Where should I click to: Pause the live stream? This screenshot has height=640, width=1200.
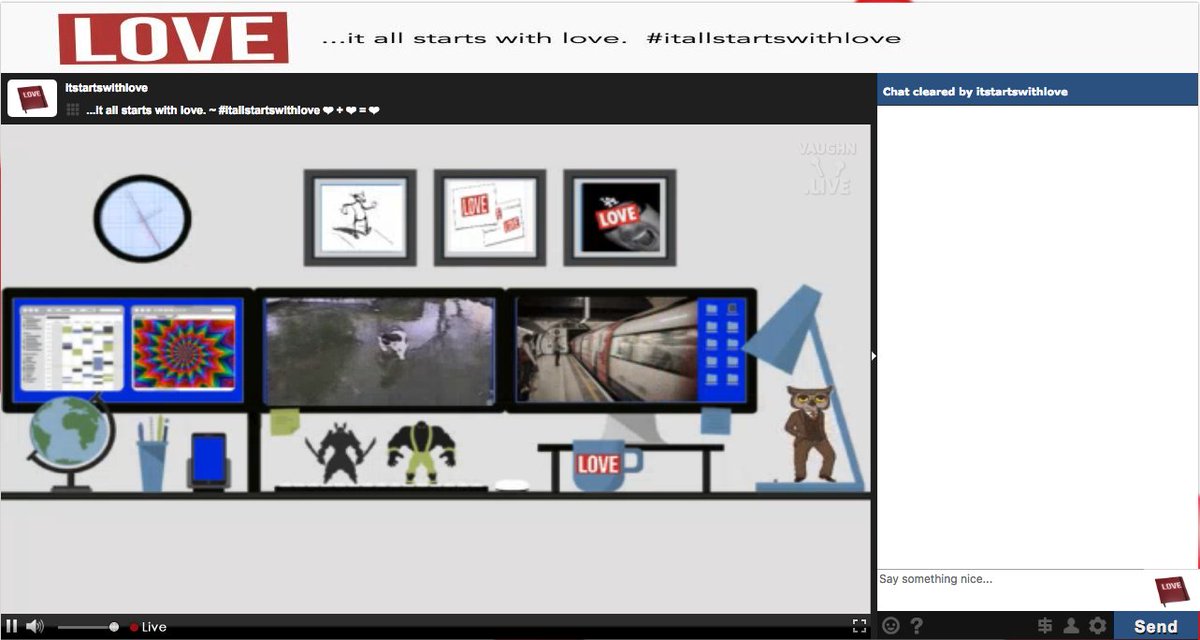coord(12,627)
